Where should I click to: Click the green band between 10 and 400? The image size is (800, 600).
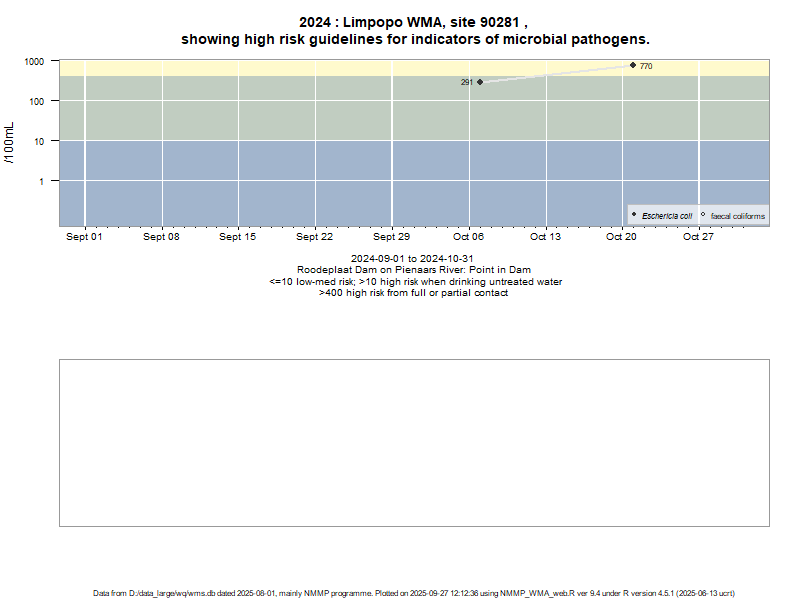[x=300, y=108]
